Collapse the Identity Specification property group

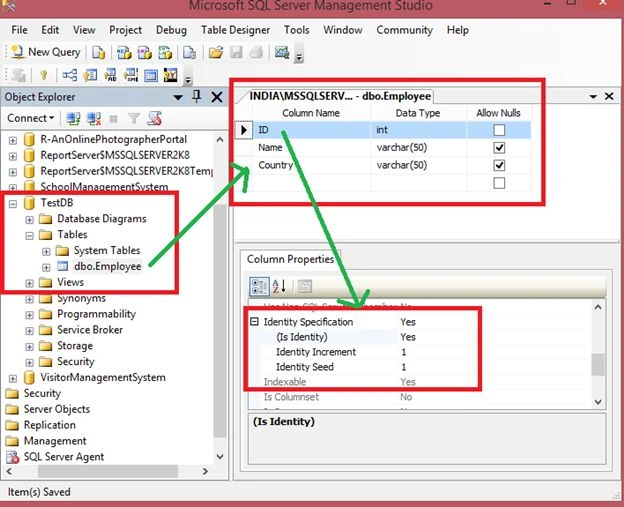(x=254, y=321)
